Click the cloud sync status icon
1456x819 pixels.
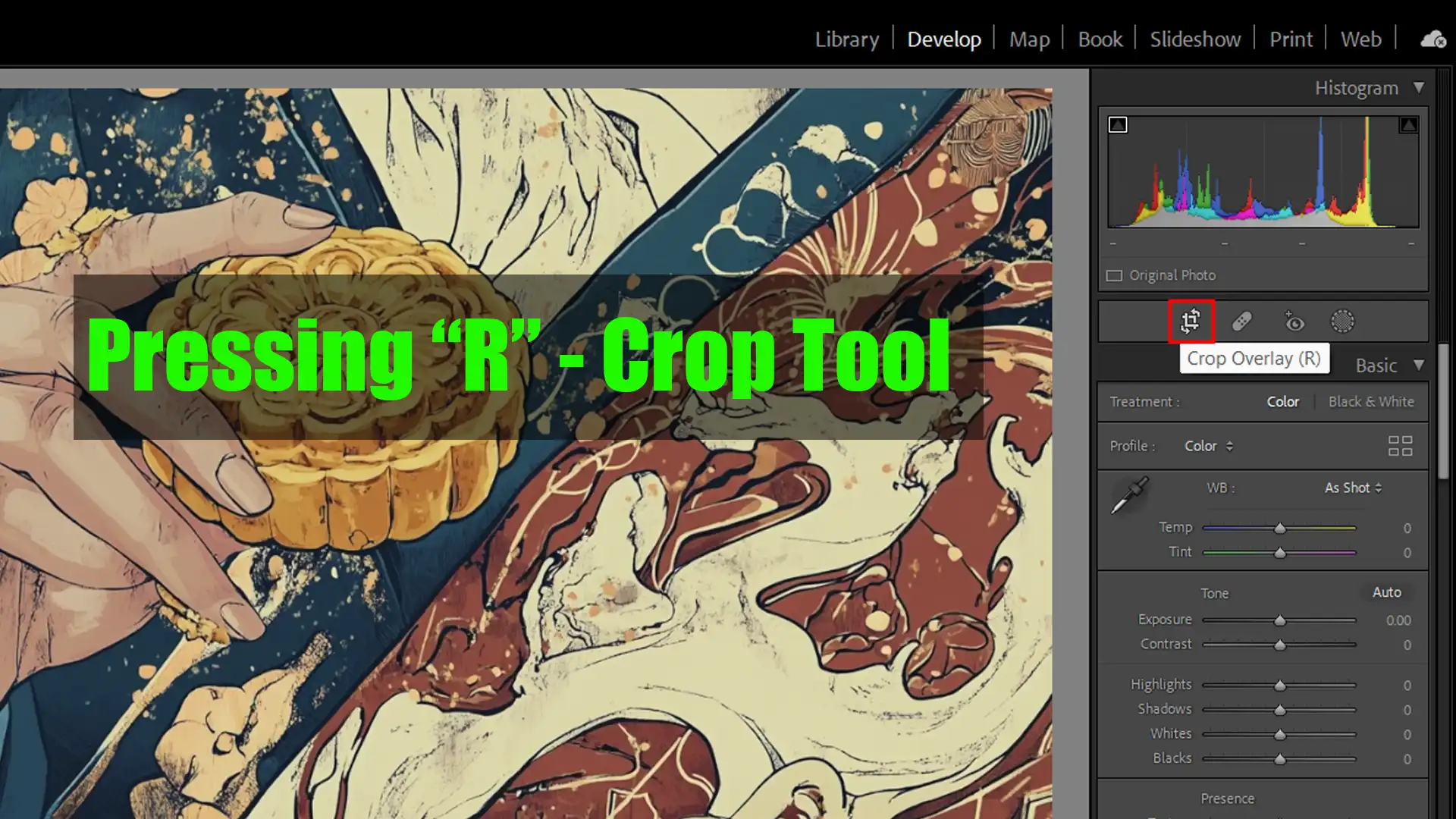(1432, 39)
